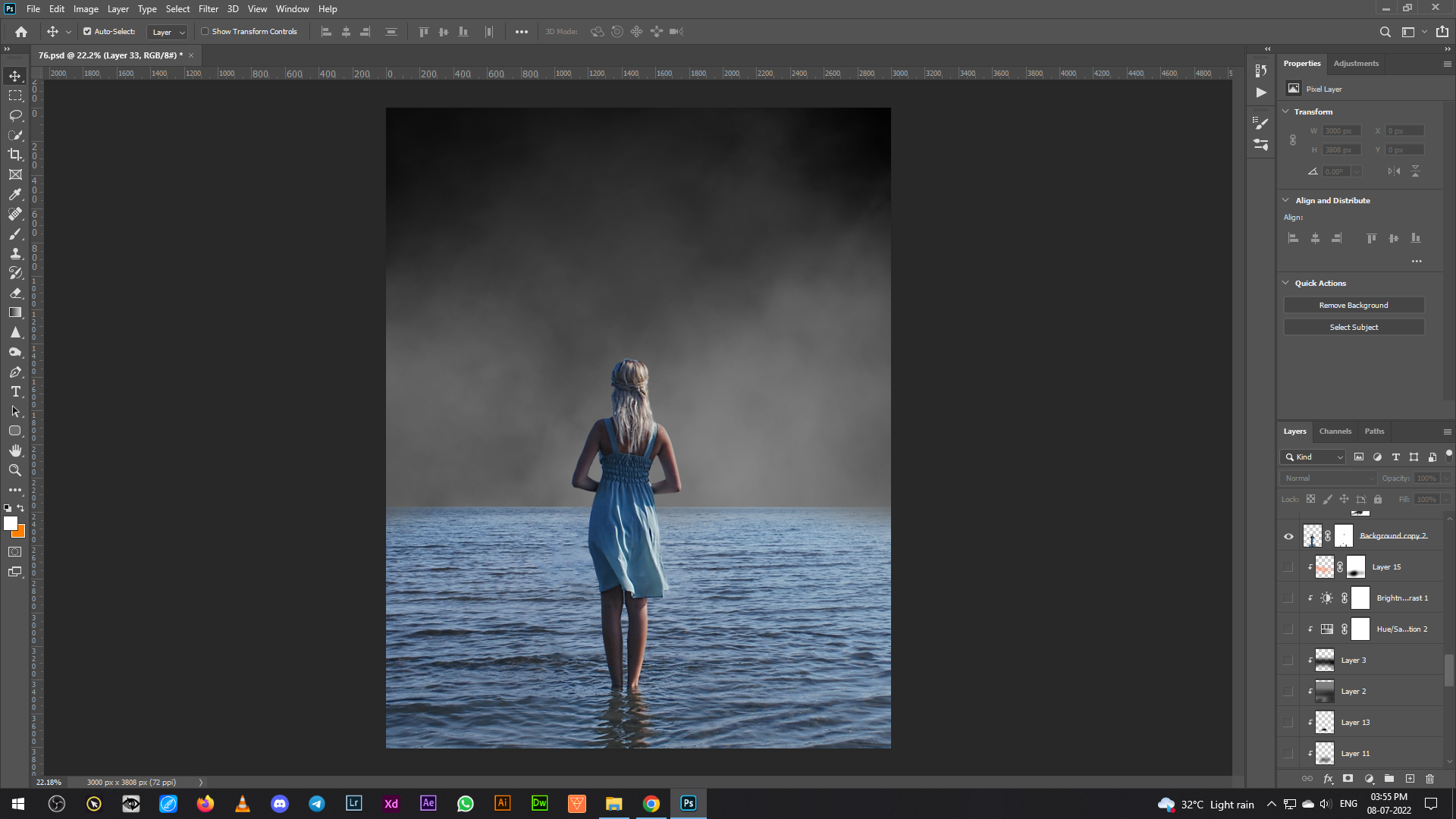Open layer style fx menu

click(x=1328, y=779)
